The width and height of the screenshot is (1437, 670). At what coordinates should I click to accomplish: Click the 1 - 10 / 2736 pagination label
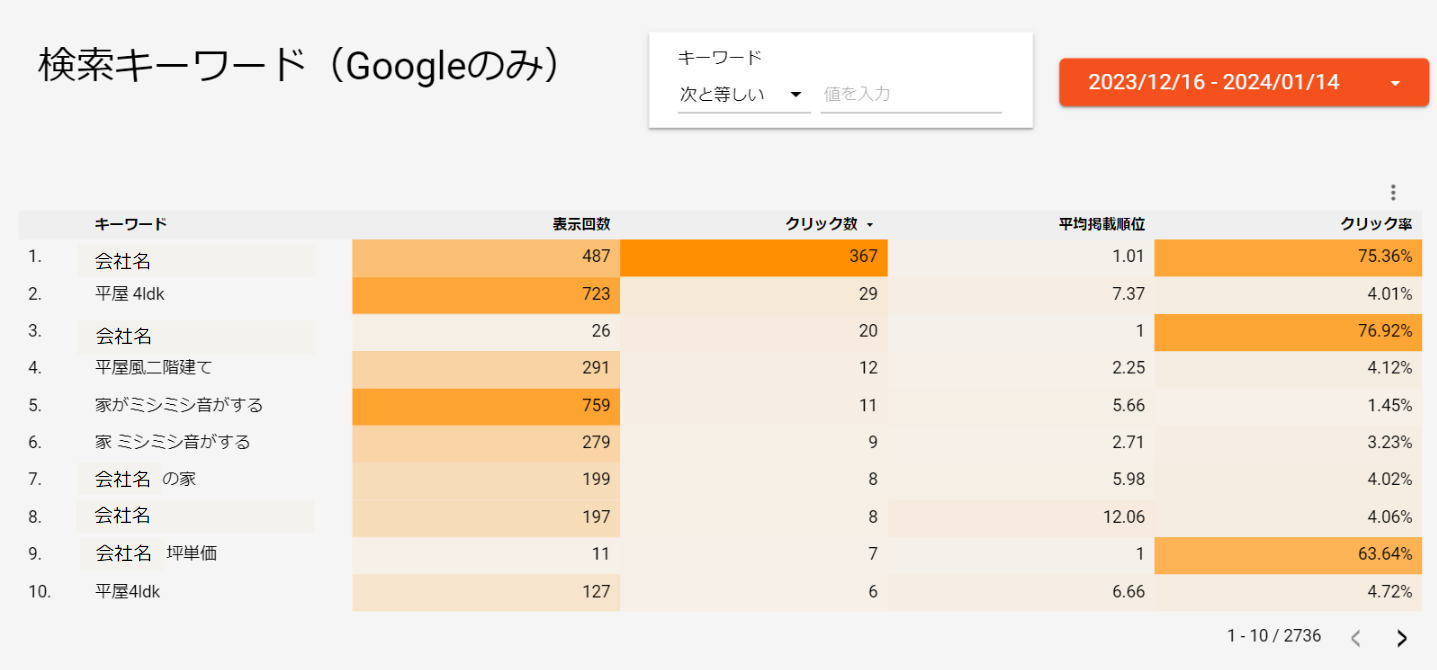pos(1274,636)
